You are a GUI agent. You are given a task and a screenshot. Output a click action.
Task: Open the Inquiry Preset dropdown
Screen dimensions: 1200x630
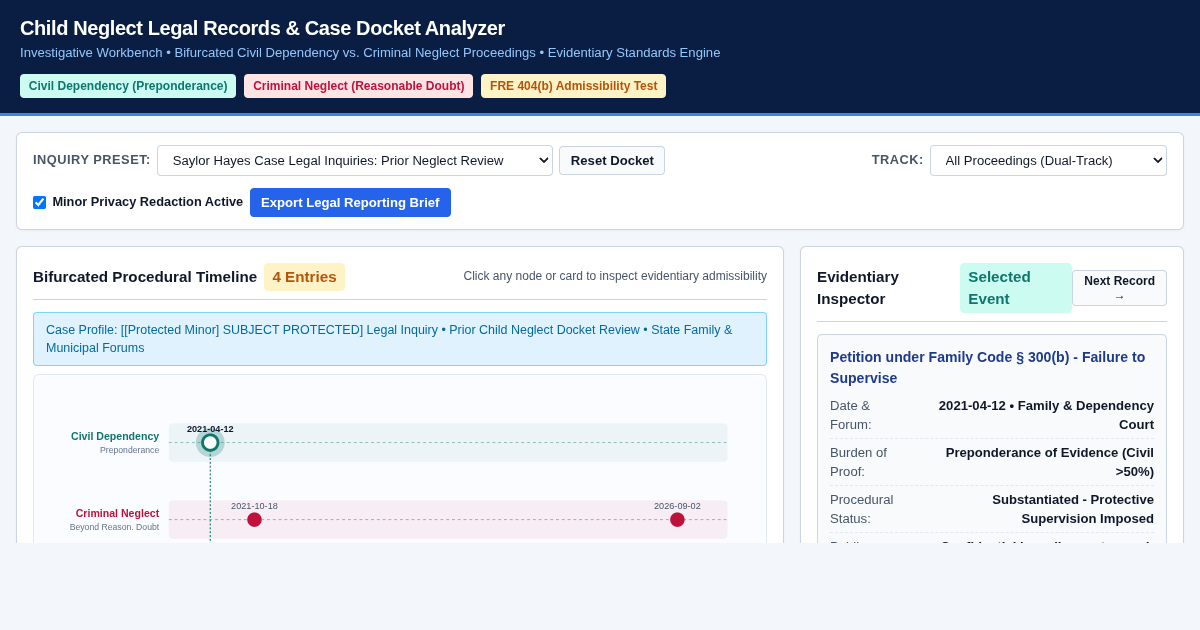pos(355,161)
